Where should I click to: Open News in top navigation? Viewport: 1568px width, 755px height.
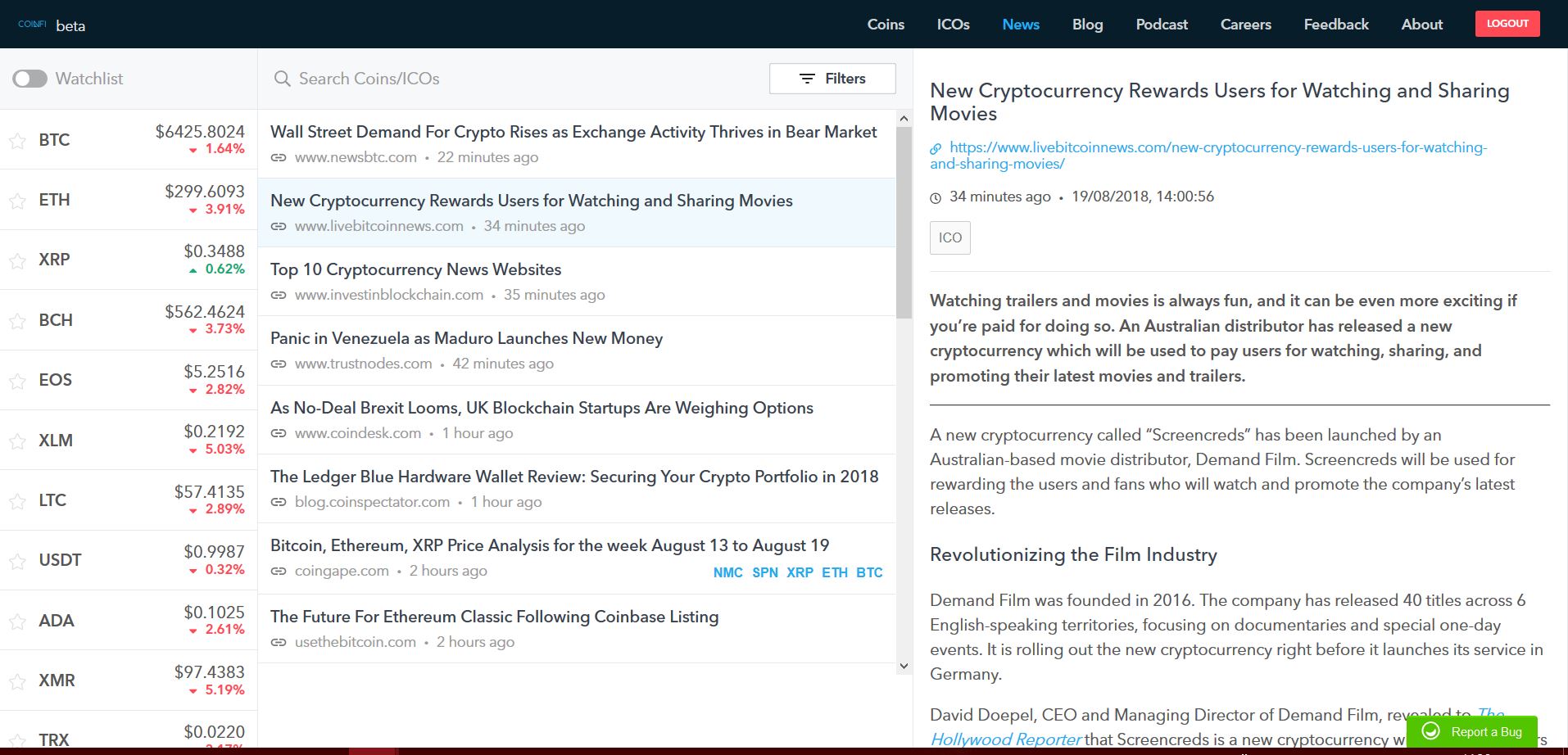1021,25
